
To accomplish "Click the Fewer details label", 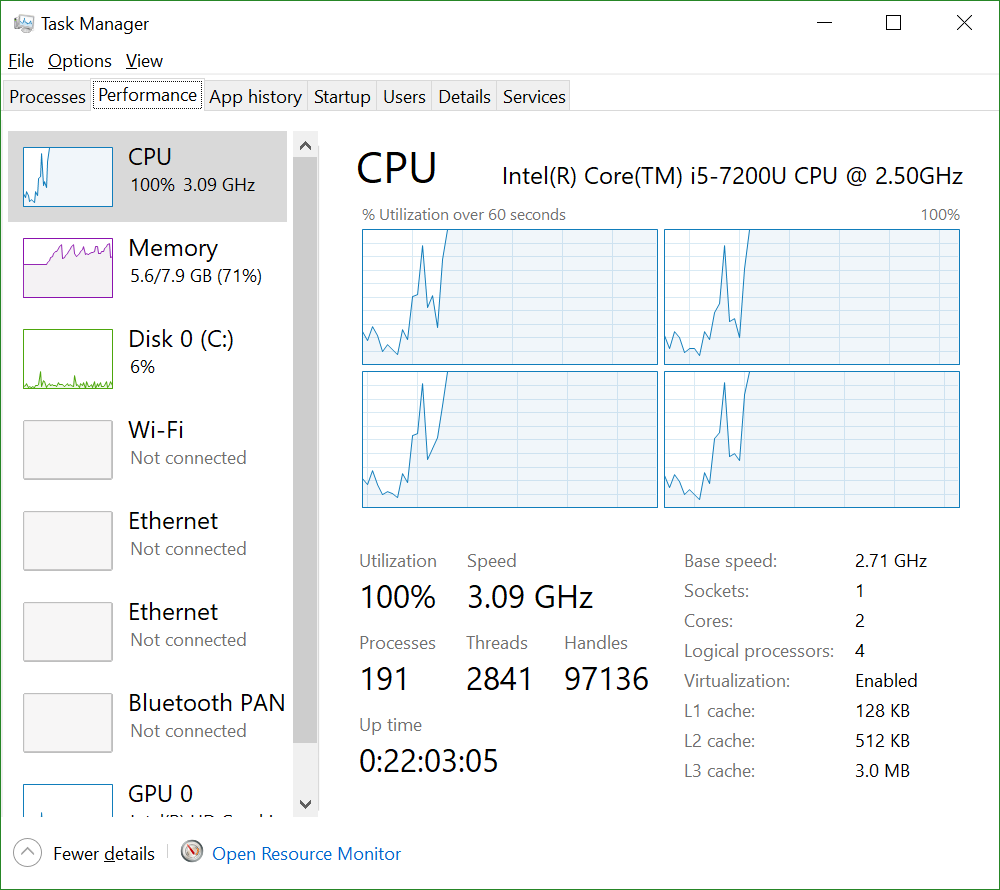I will coord(104,854).
